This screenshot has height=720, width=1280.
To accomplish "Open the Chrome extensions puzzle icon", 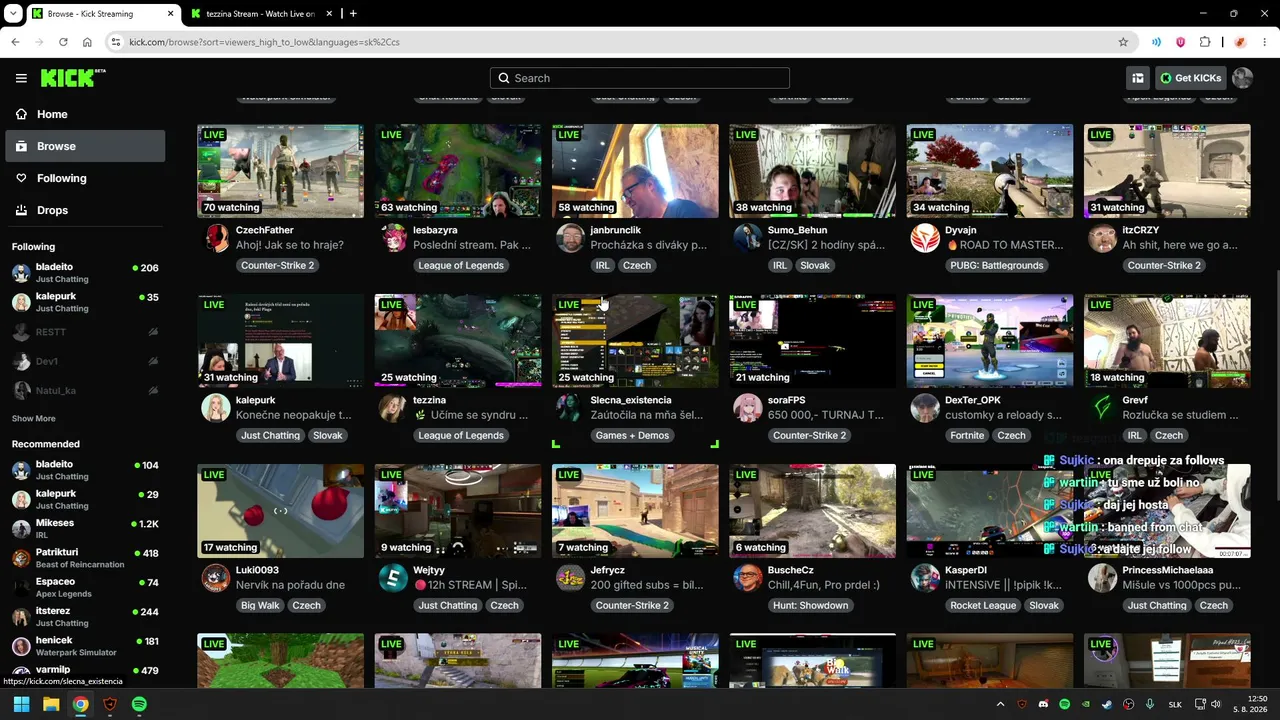I will pos(1205,42).
